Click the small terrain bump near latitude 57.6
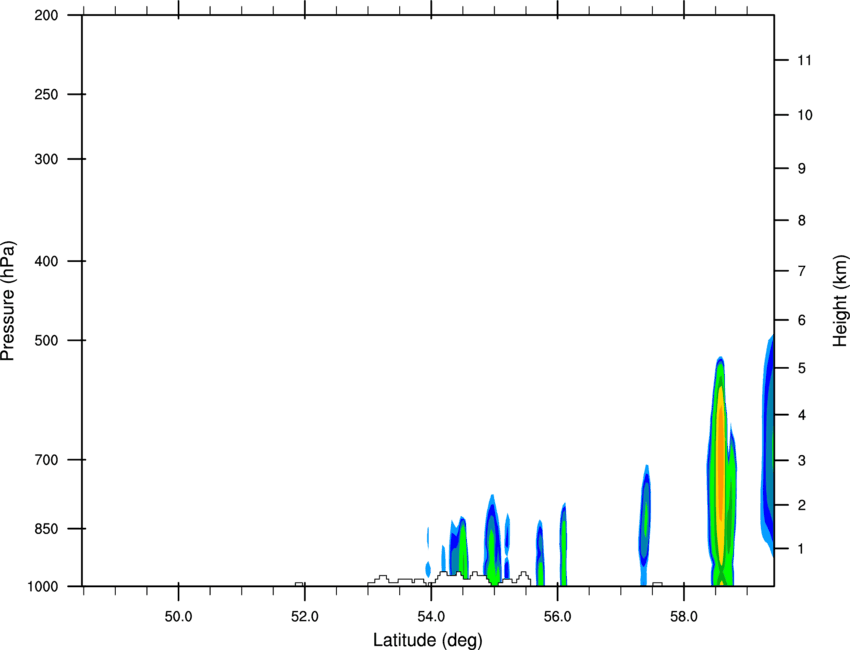 coord(657,584)
